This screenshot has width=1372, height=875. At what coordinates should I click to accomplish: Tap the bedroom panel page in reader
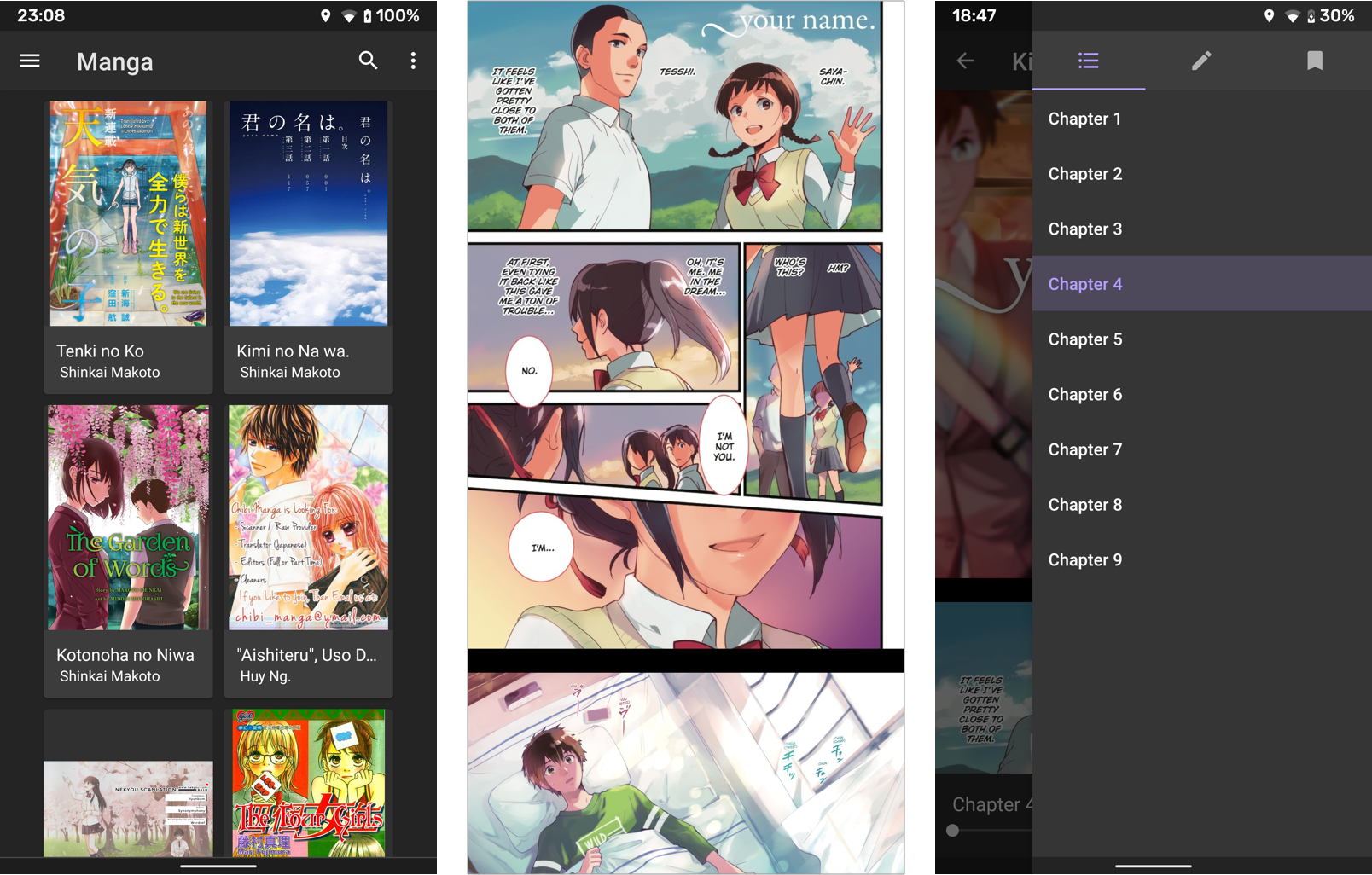click(686, 773)
